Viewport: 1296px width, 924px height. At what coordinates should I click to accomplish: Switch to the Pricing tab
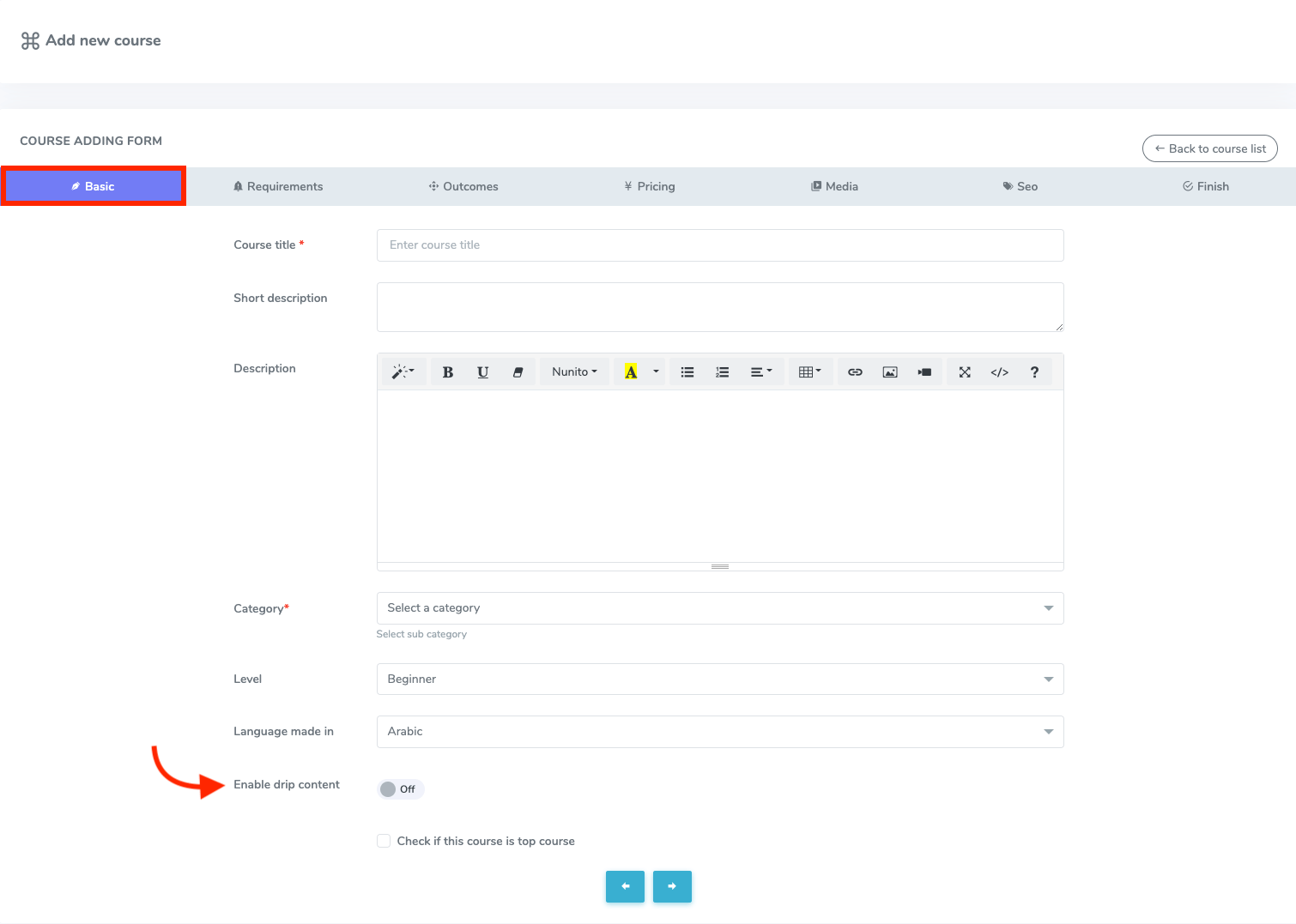point(649,186)
